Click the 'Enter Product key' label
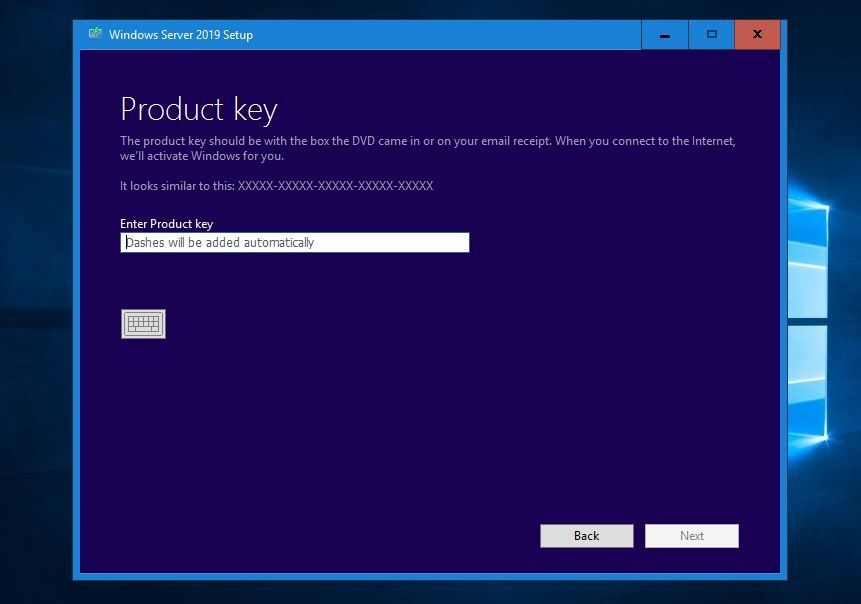861x604 pixels. tap(166, 224)
